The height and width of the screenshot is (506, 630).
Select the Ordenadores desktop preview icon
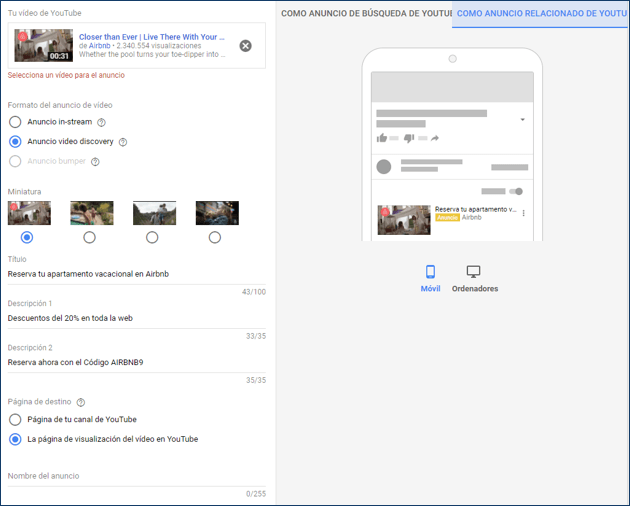coord(473,272)
